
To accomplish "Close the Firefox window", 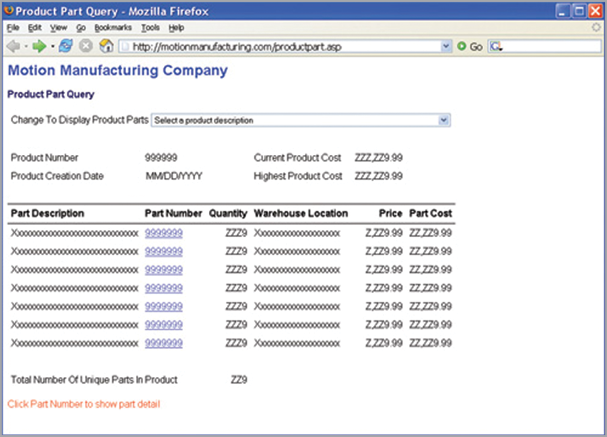I will click(x=596, y=11).
